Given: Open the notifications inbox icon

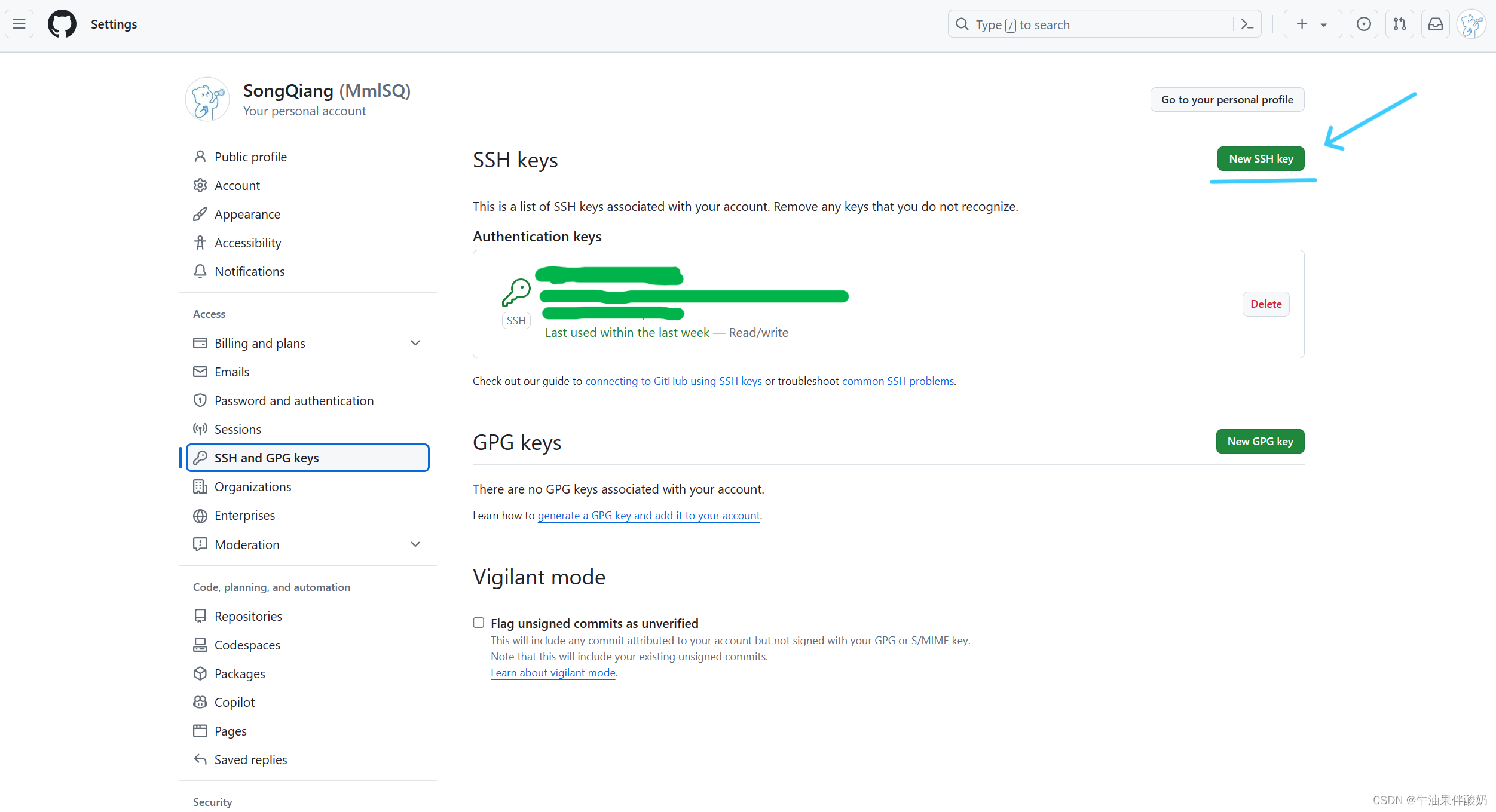Looking at the screenshot, I should pyautogui.click(x=1435, y=24).
